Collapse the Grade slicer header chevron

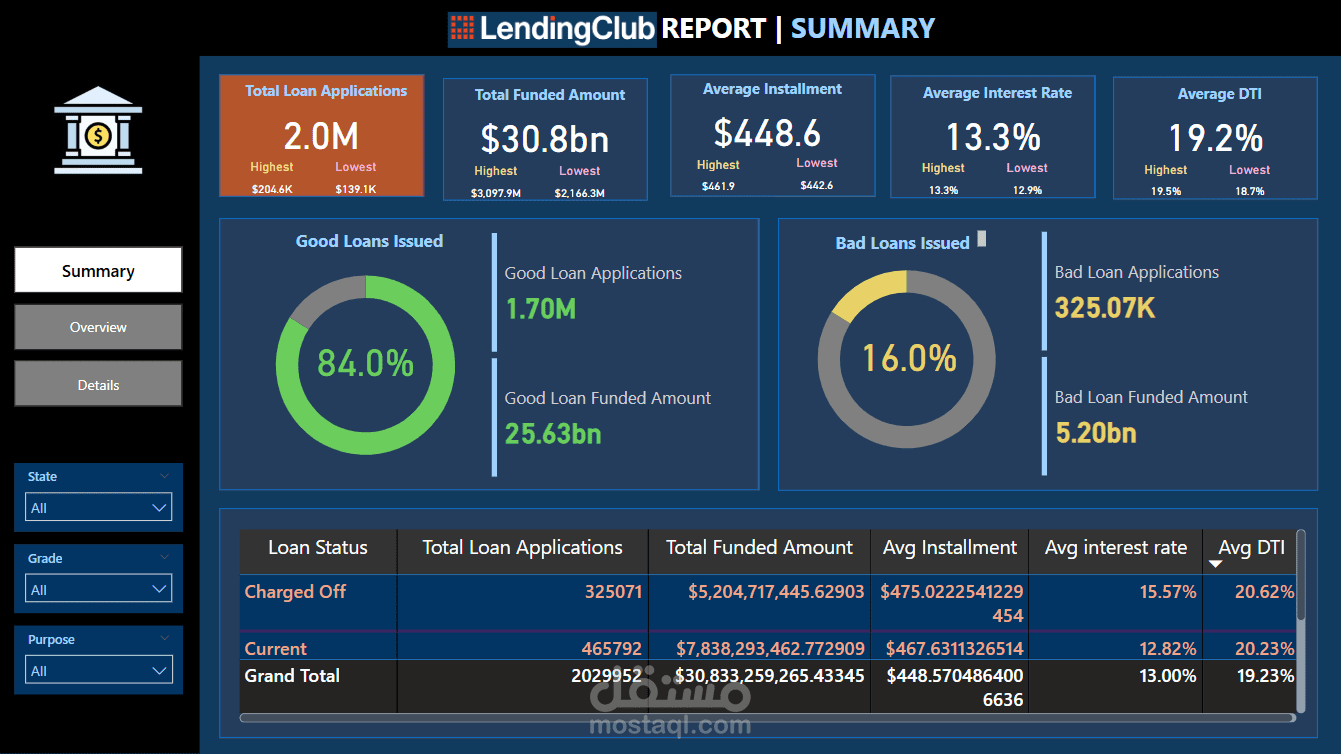click(164, 557)
